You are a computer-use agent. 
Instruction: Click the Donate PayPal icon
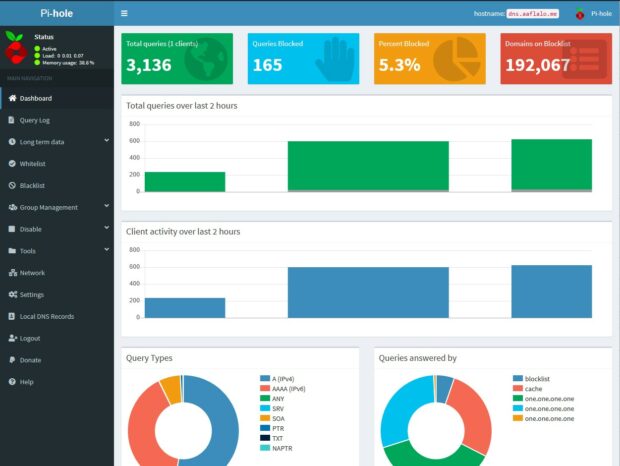(11, 360)
